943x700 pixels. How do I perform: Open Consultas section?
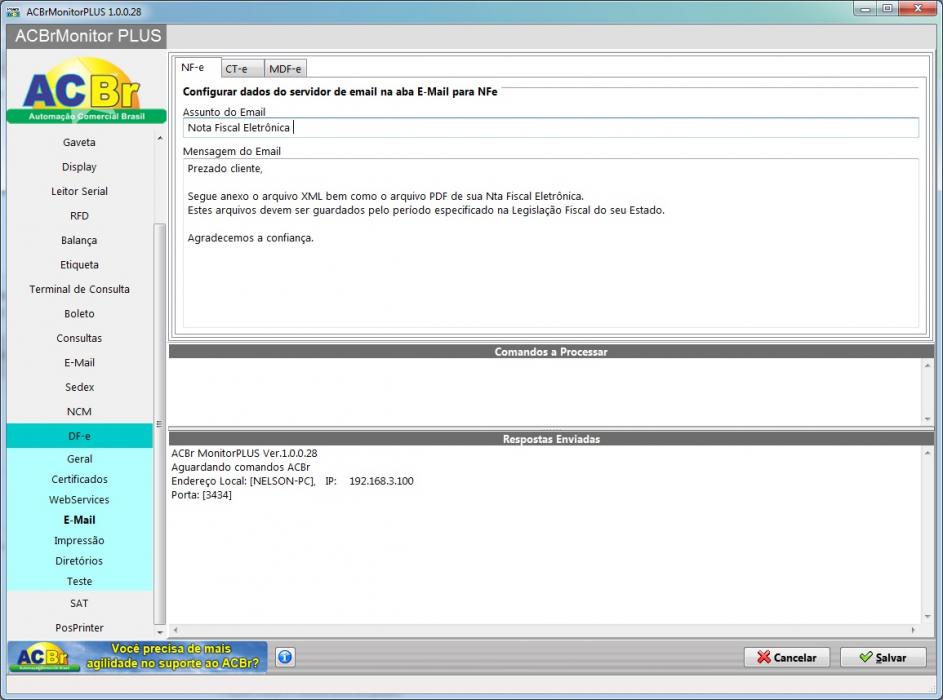pos(79,338)
